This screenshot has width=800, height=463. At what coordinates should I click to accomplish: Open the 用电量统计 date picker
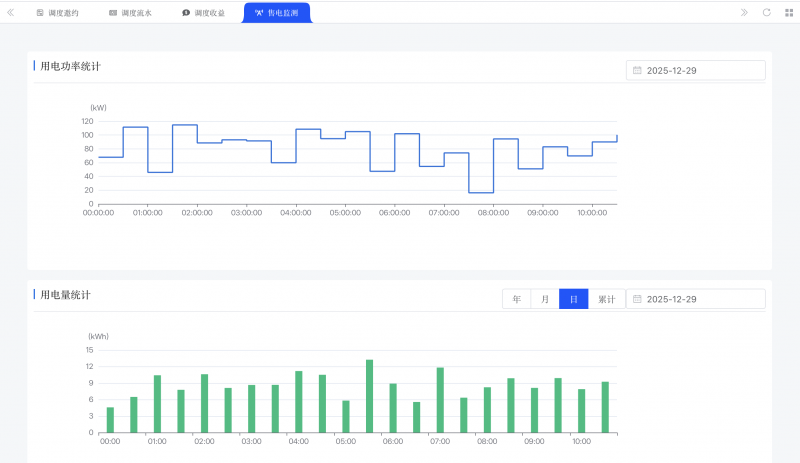coord(696,299)
